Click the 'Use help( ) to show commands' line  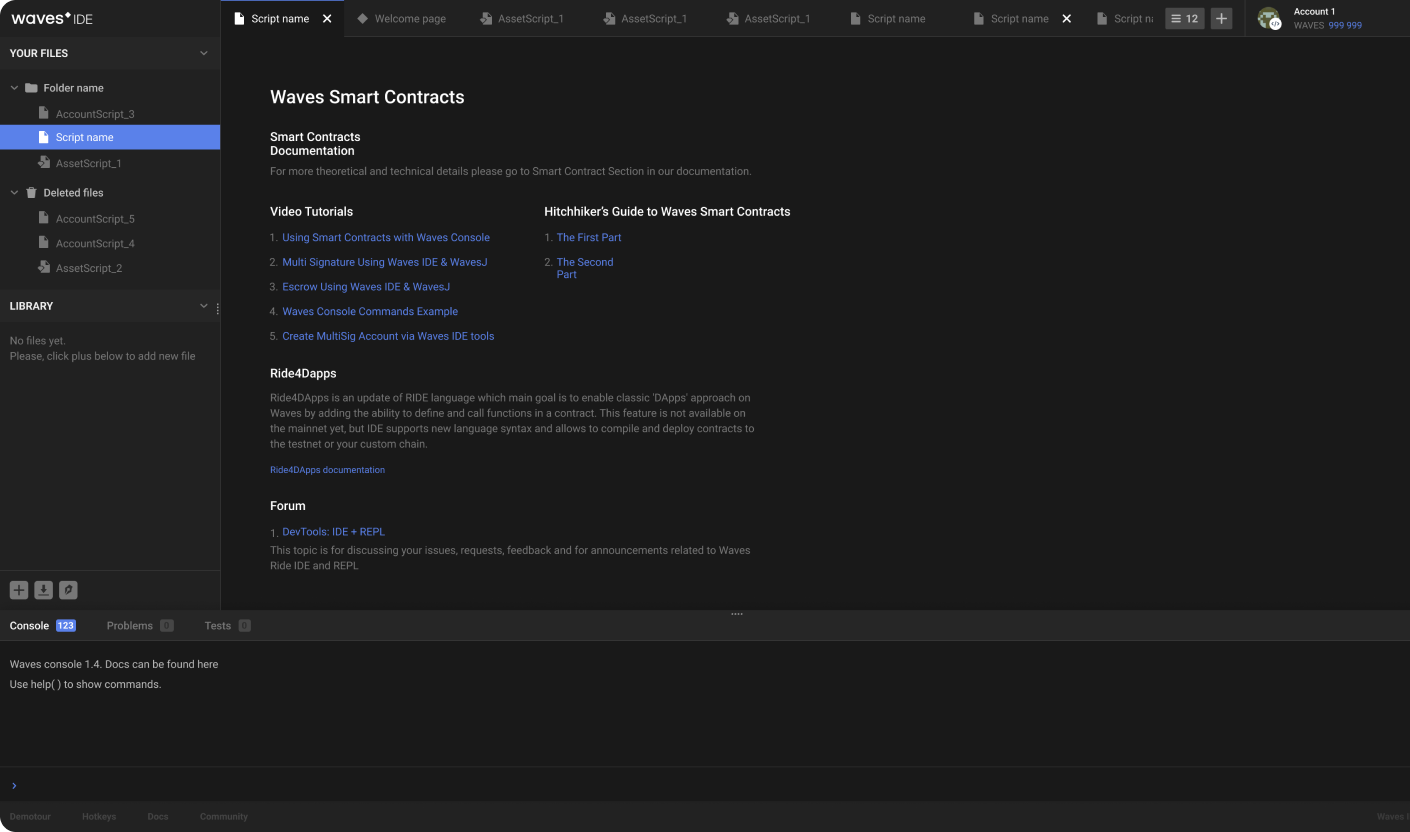(x=85, y=684)
